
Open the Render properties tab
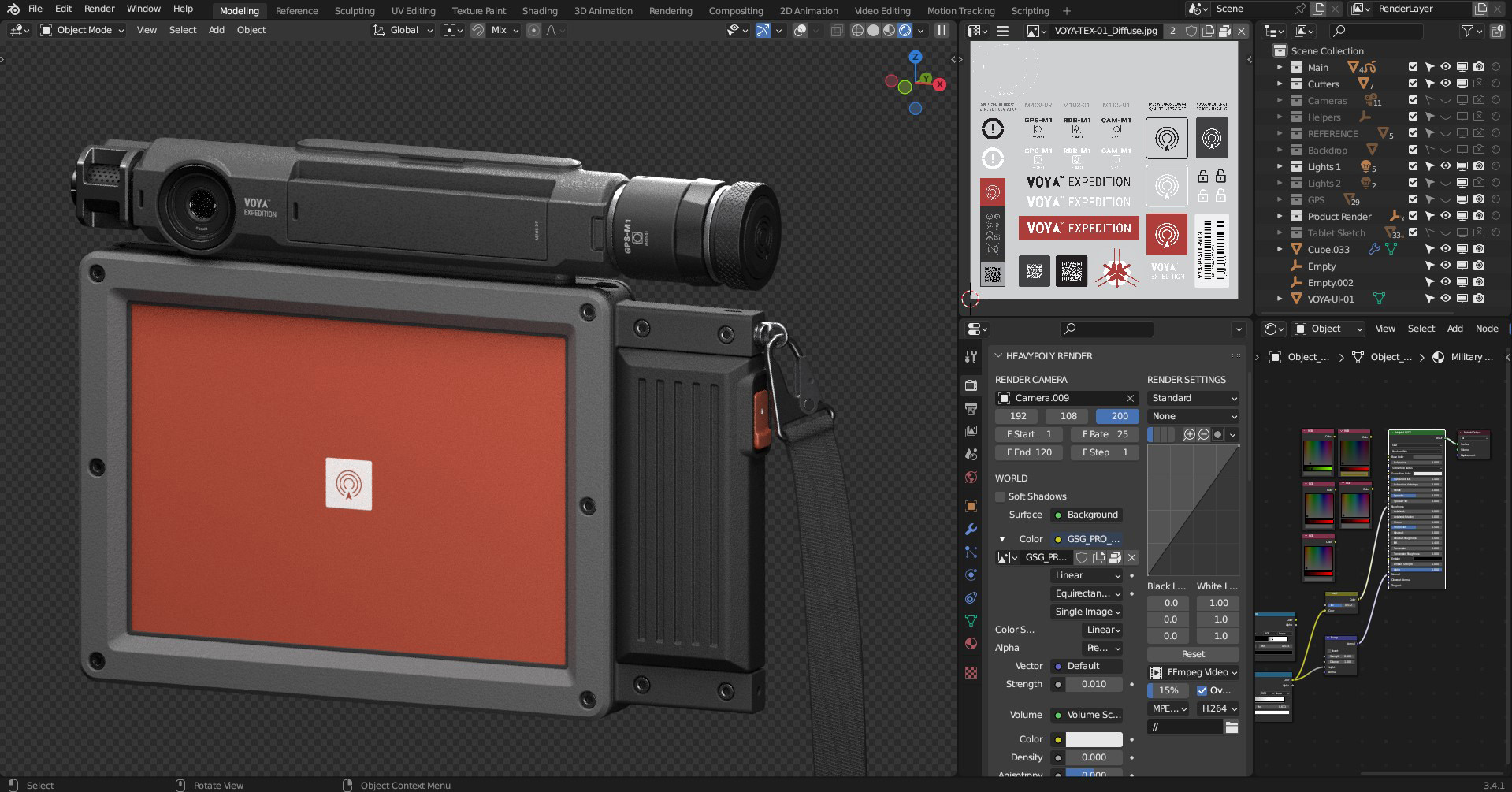click(971, 385)
